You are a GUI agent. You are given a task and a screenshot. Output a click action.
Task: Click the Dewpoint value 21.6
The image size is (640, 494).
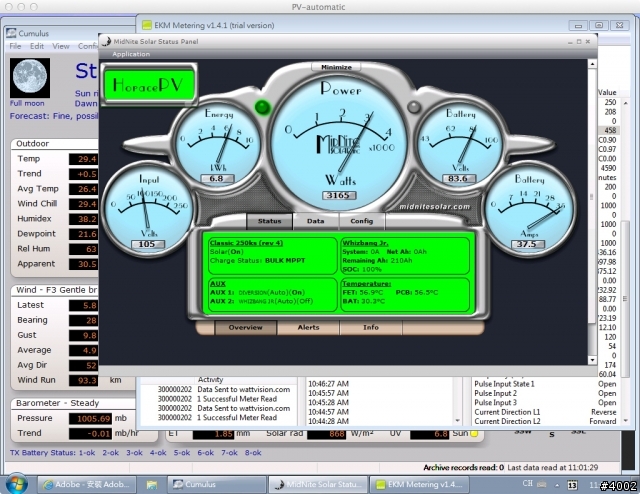pos(83,234)
